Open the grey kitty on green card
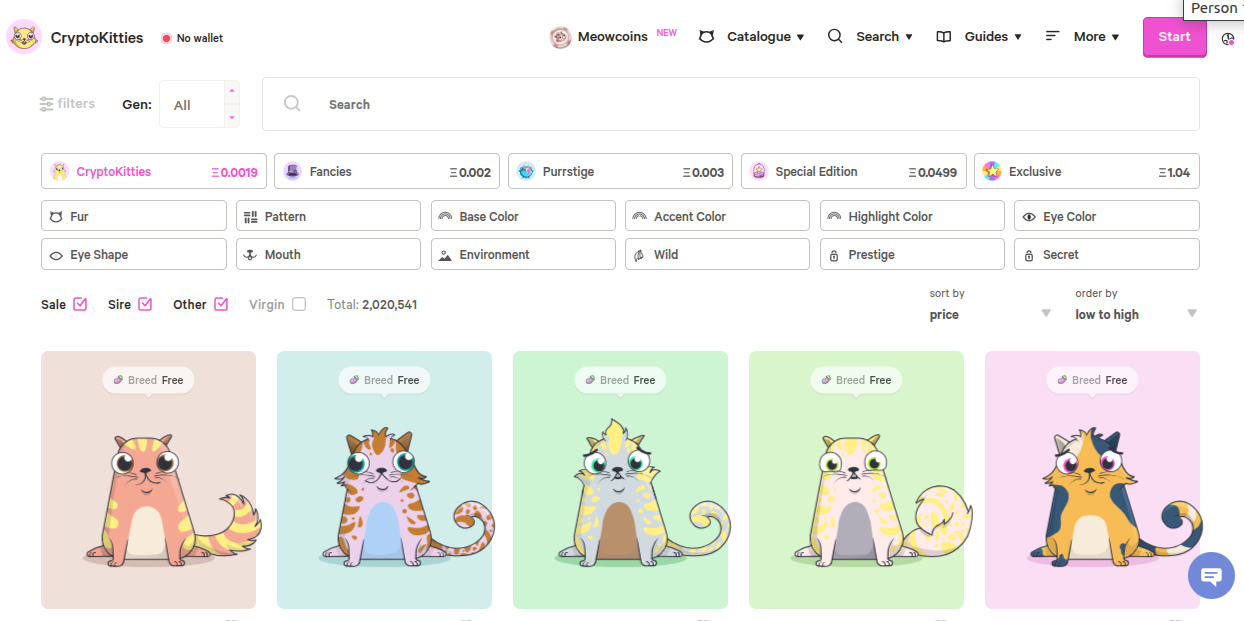 tap(620, 480)
